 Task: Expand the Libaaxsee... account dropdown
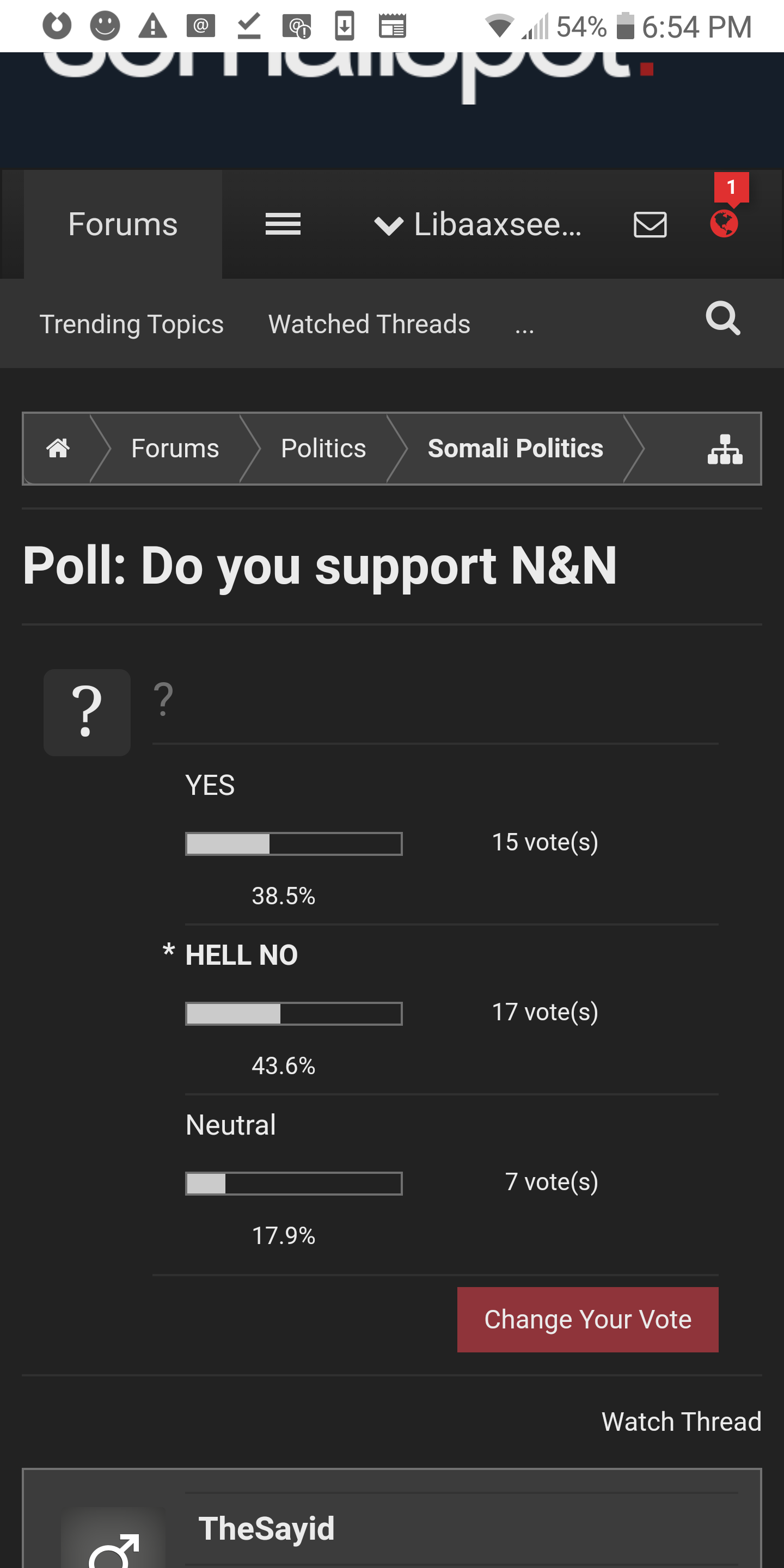tap(479, 224)
